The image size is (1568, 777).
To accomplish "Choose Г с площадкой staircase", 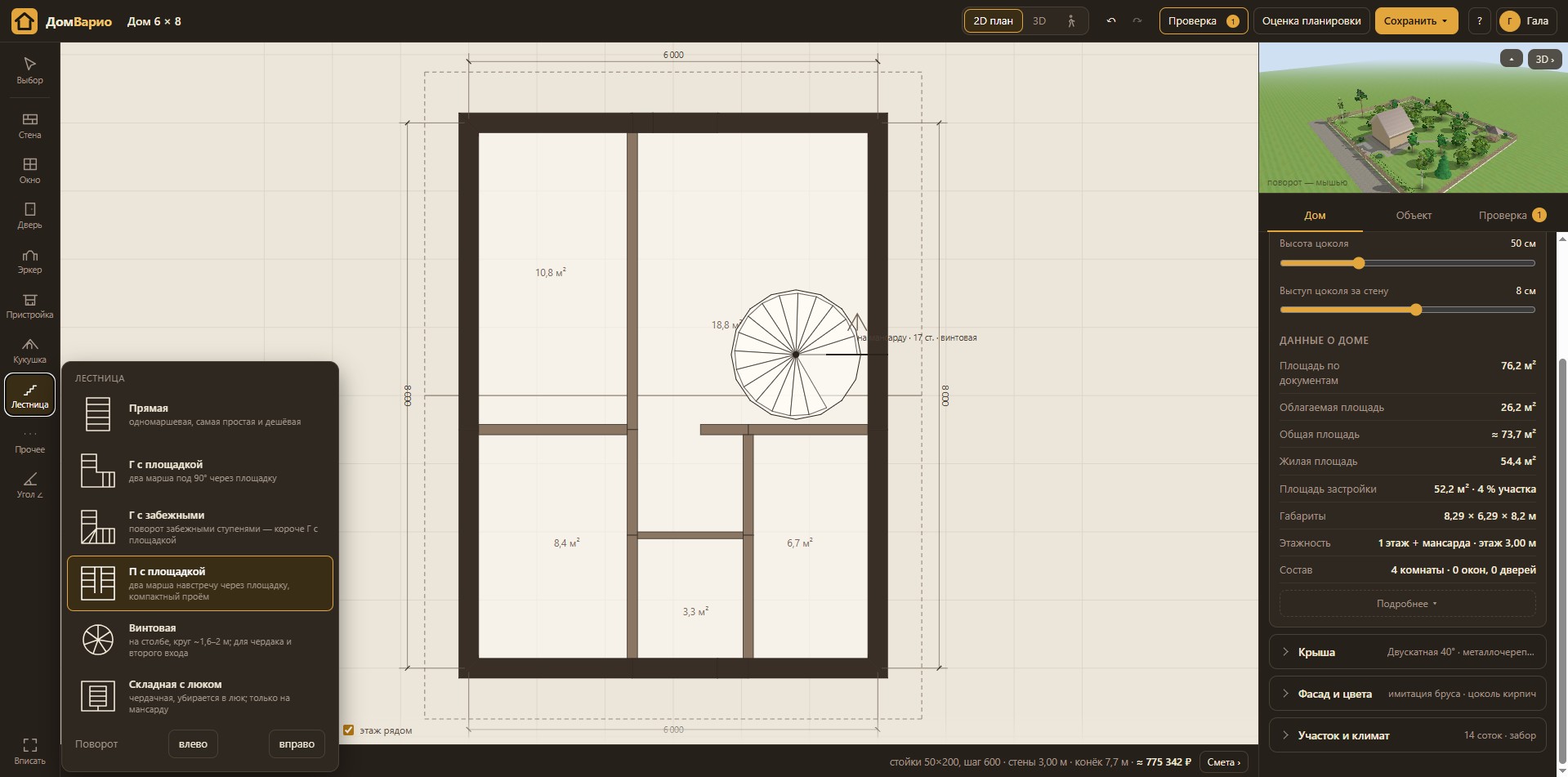I will tap(199, 471).
